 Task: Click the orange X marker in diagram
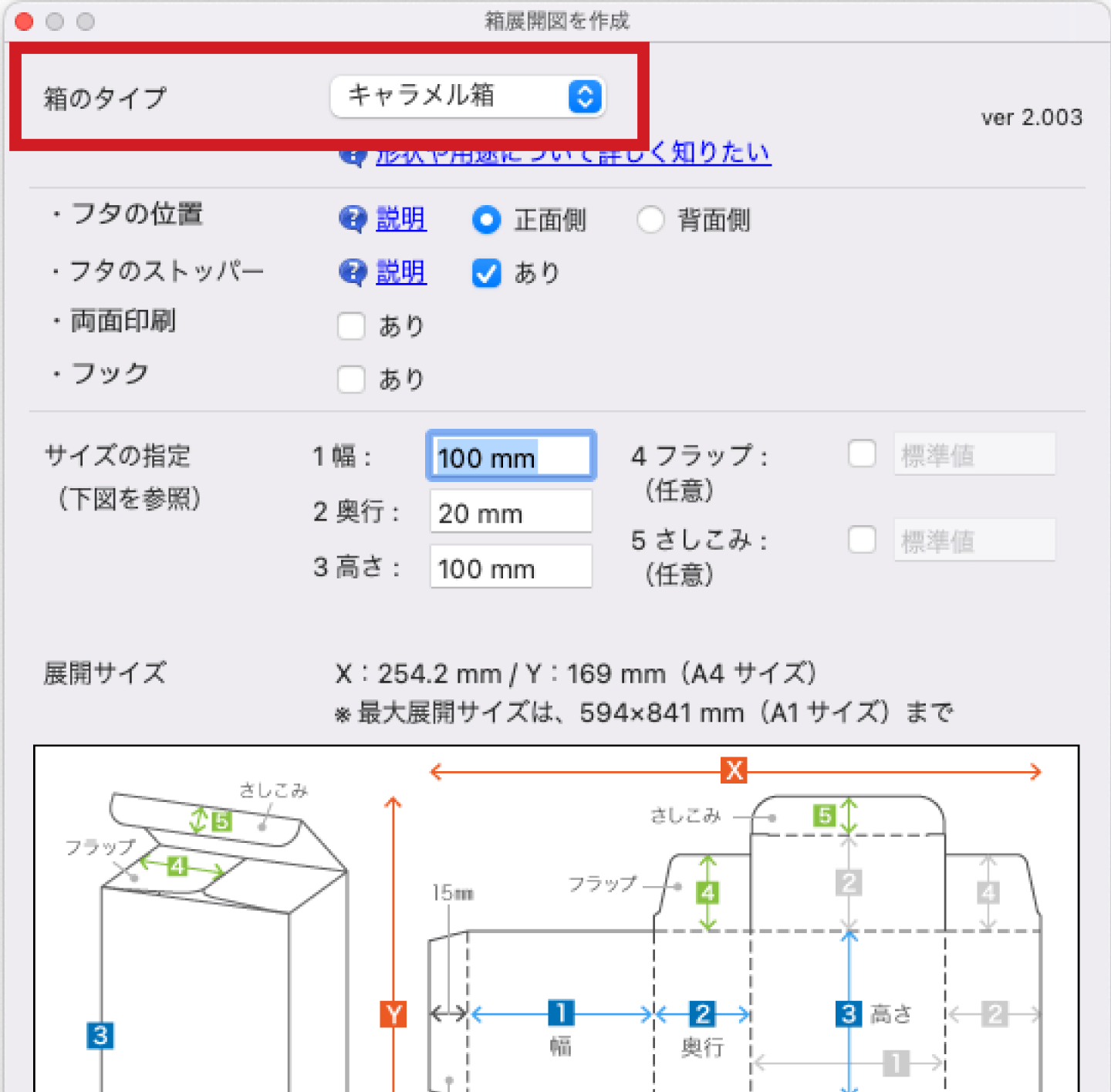tap(734, 770)
